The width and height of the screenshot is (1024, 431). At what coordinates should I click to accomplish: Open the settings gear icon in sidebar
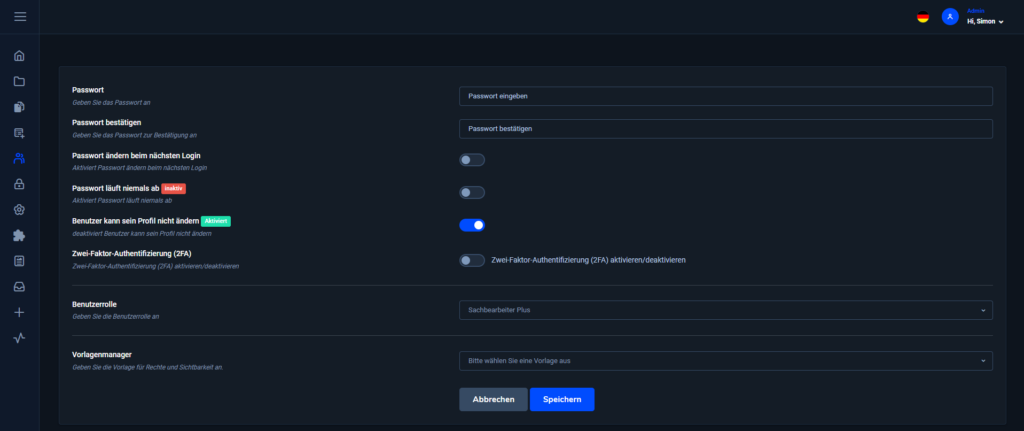point(19,210)
